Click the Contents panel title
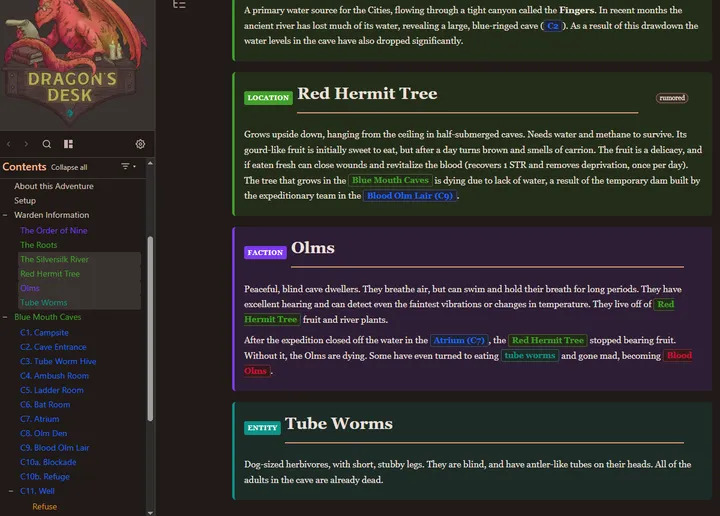Screen dimensions: 720x516 [24, 167]
